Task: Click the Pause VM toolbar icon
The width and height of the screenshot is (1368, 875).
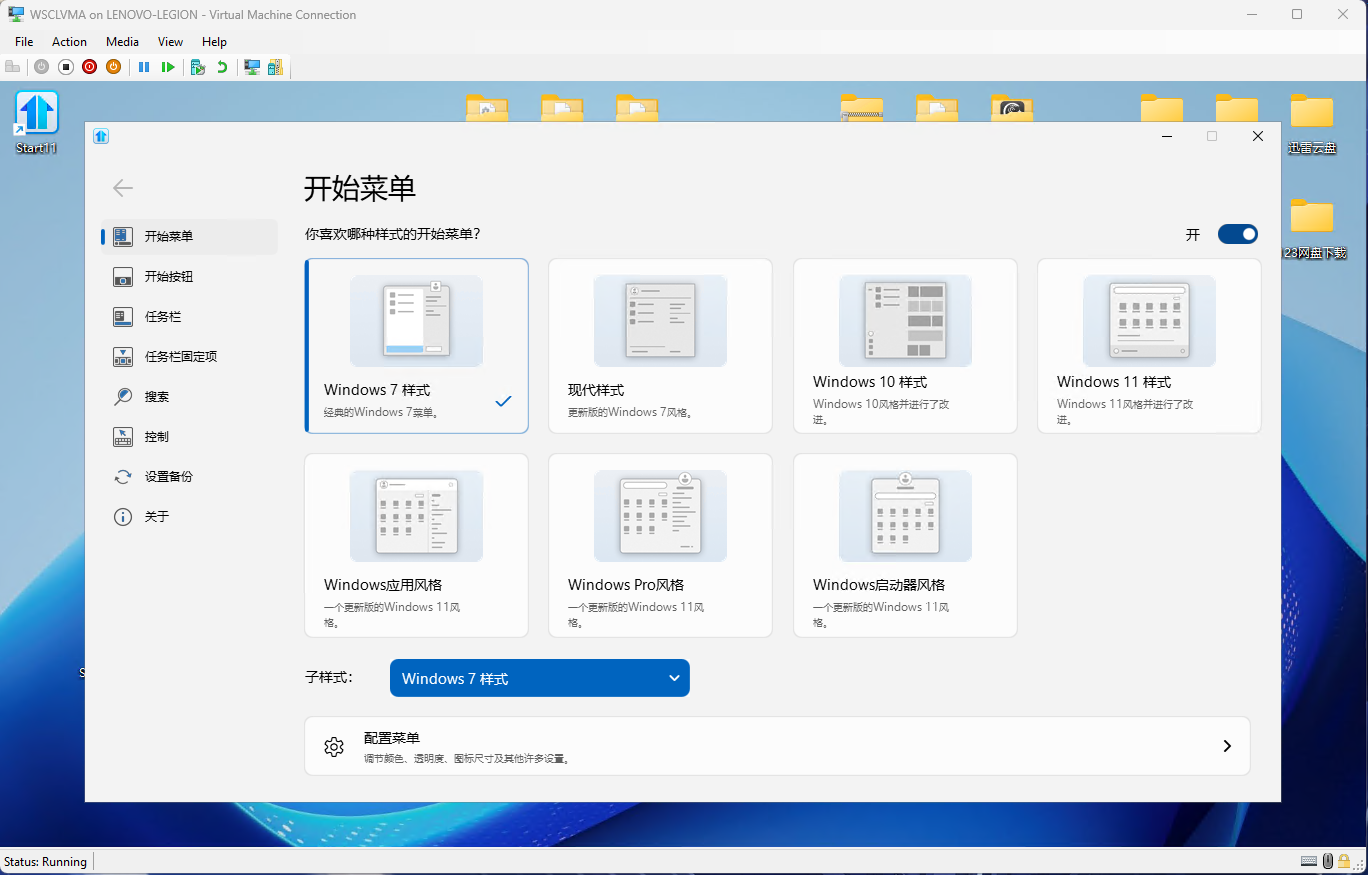Action: [144, 67]
